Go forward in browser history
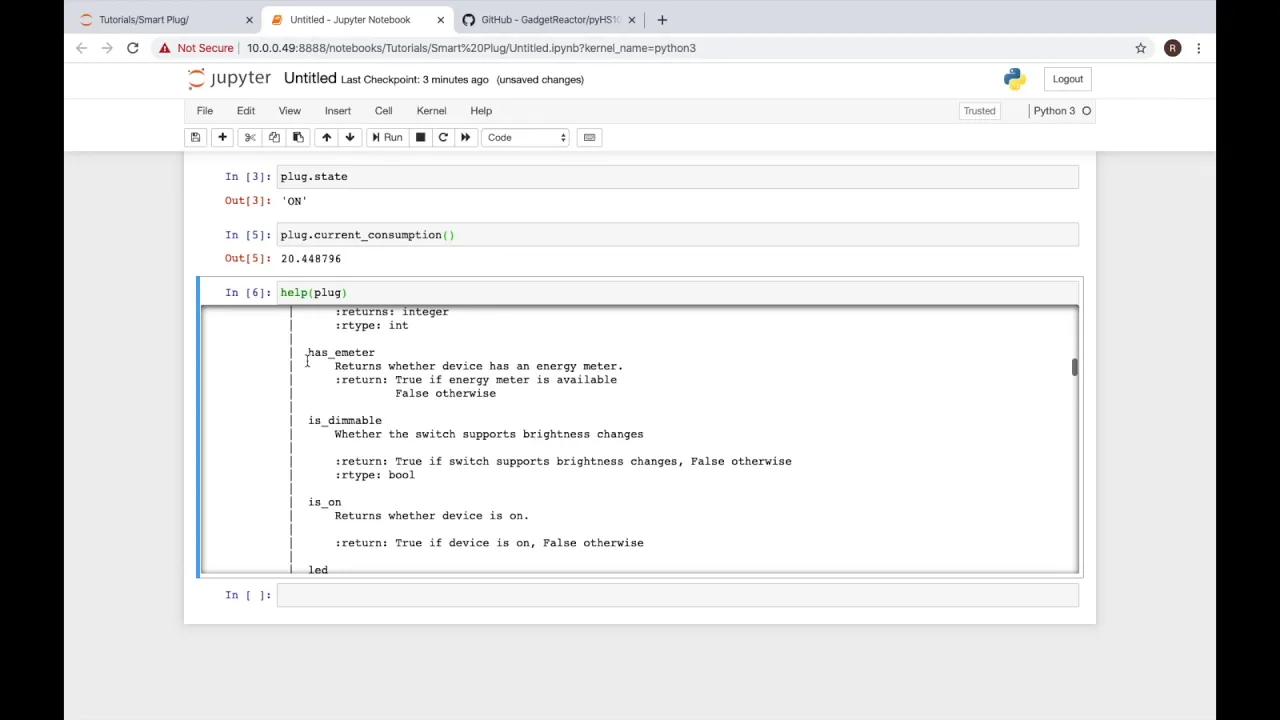Viewport: 1280px width, 720px height. [107, 48]
